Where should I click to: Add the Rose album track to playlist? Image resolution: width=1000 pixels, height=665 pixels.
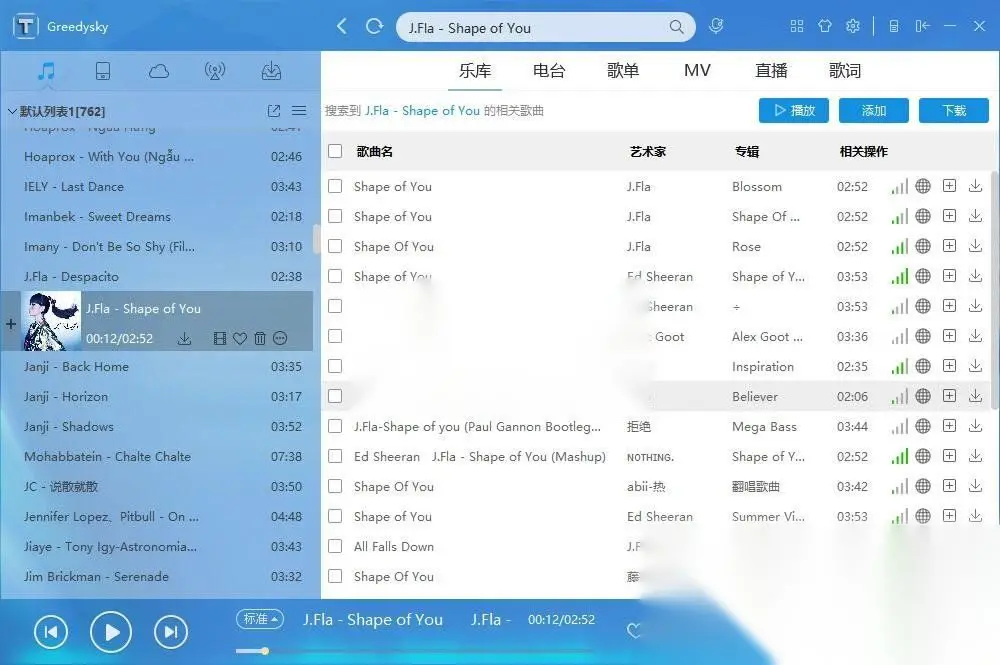(950, 246)
